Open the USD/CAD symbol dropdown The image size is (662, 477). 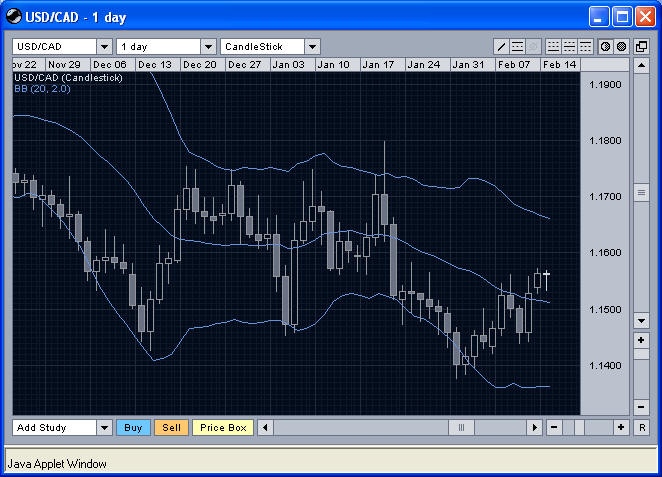104,46
